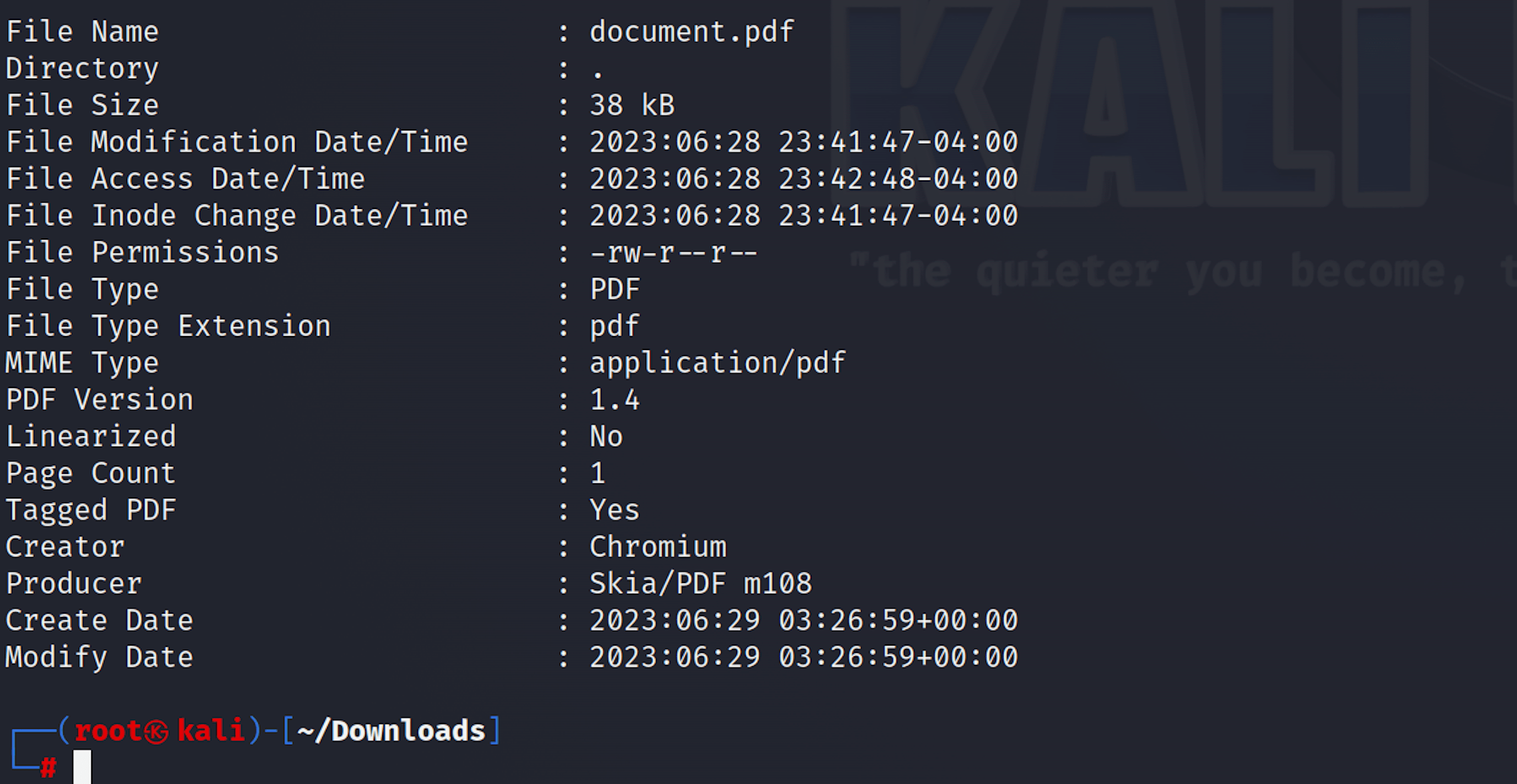
Task: Click the red hash prompt symbol
Action: (x=48, y=768)
